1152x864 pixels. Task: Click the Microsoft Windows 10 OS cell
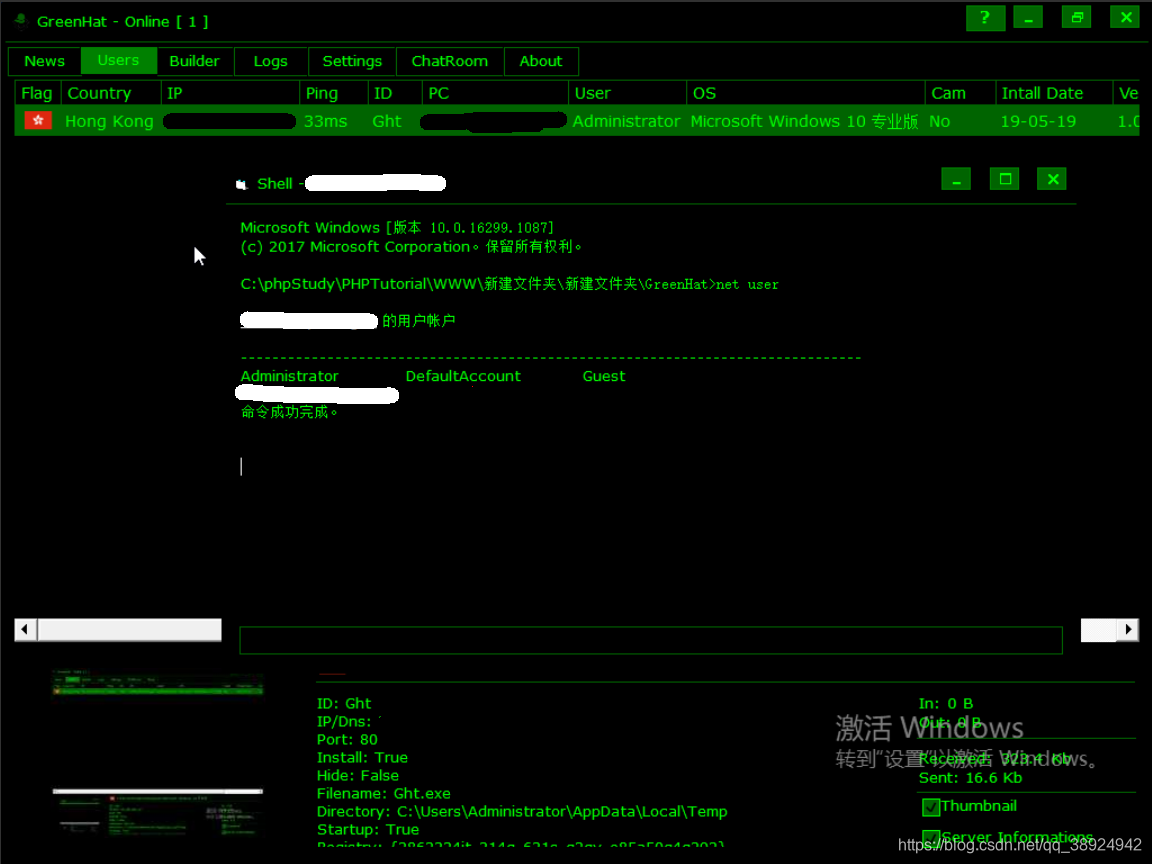[x=804, y=121]
